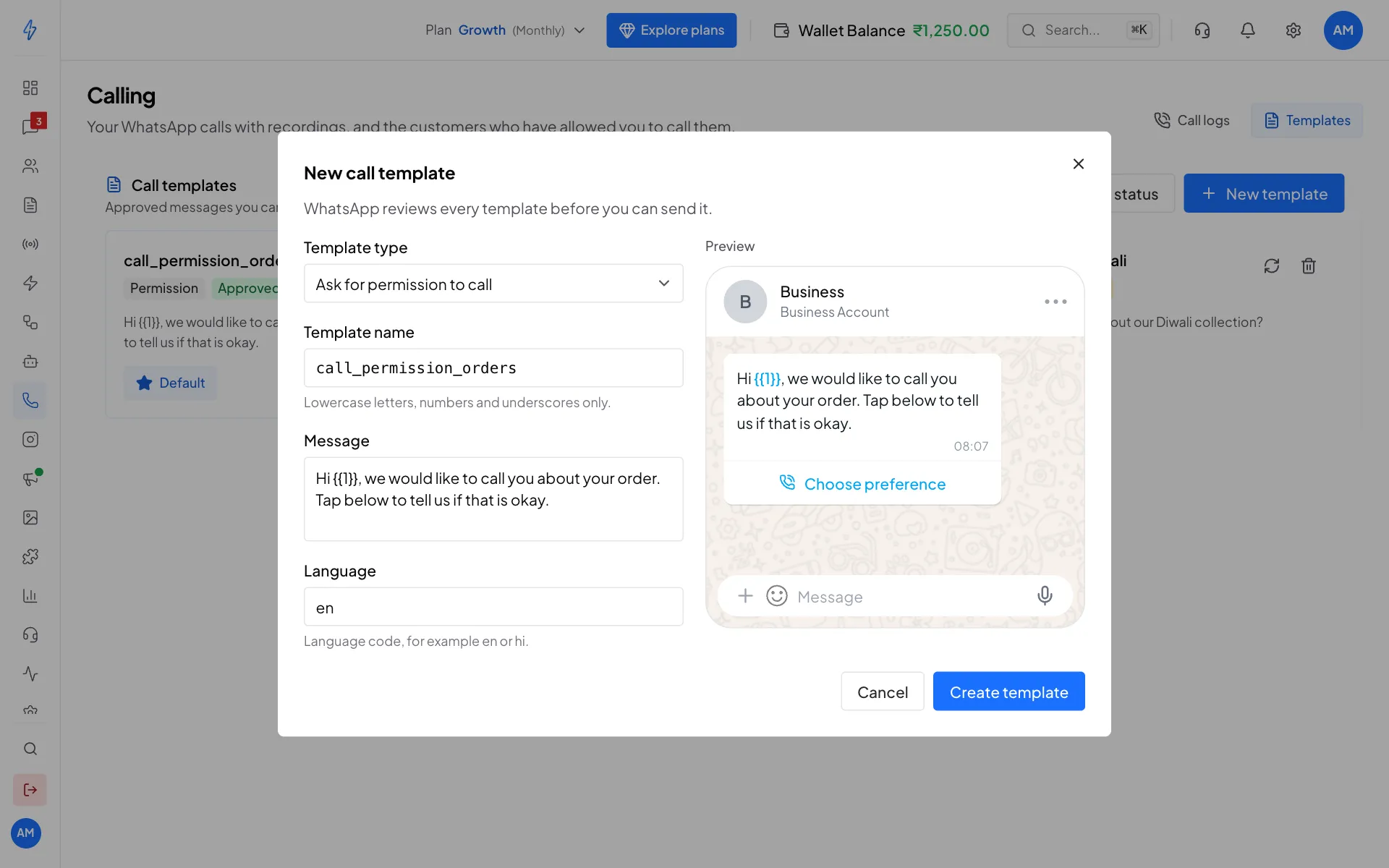The height and width of the screenshot is (868, 1389).
Task: Open the image media sidebar icon
Action: [x=30, y=518]
